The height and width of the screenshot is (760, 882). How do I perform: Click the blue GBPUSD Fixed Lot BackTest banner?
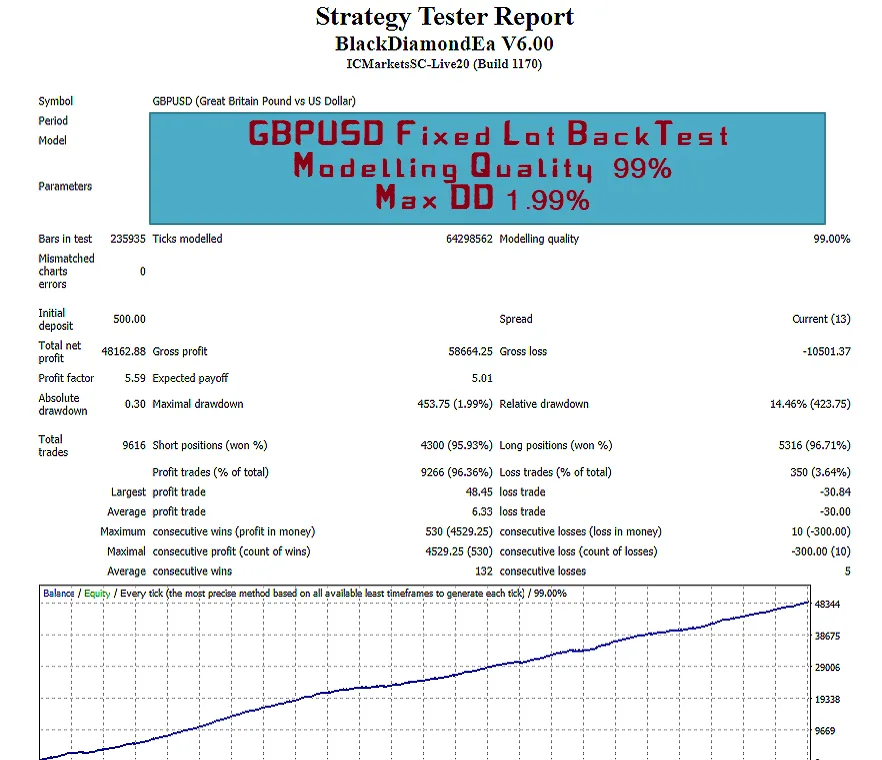(x=487, y=167)
